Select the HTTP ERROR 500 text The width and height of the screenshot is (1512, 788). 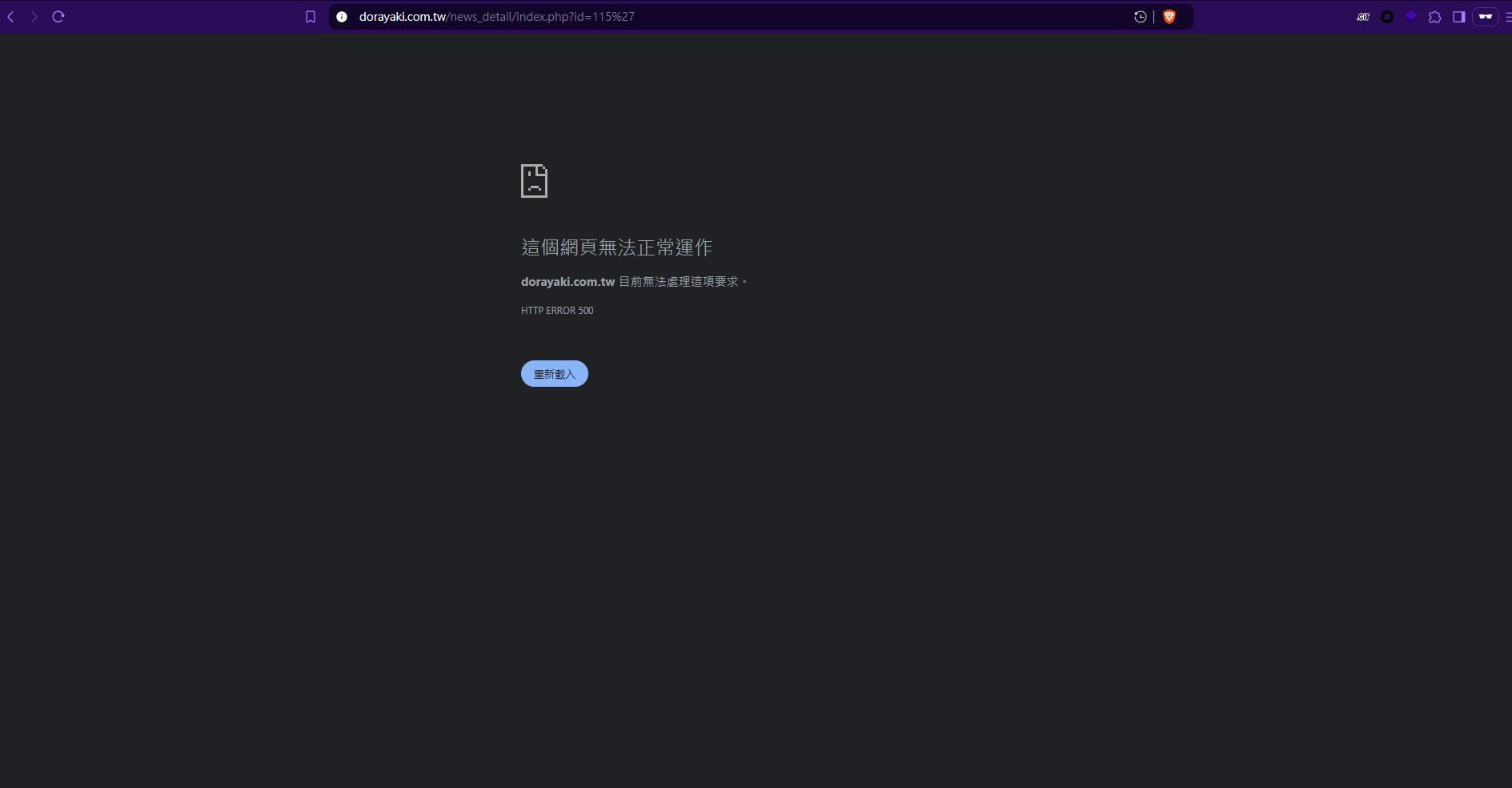pos(557,311)
